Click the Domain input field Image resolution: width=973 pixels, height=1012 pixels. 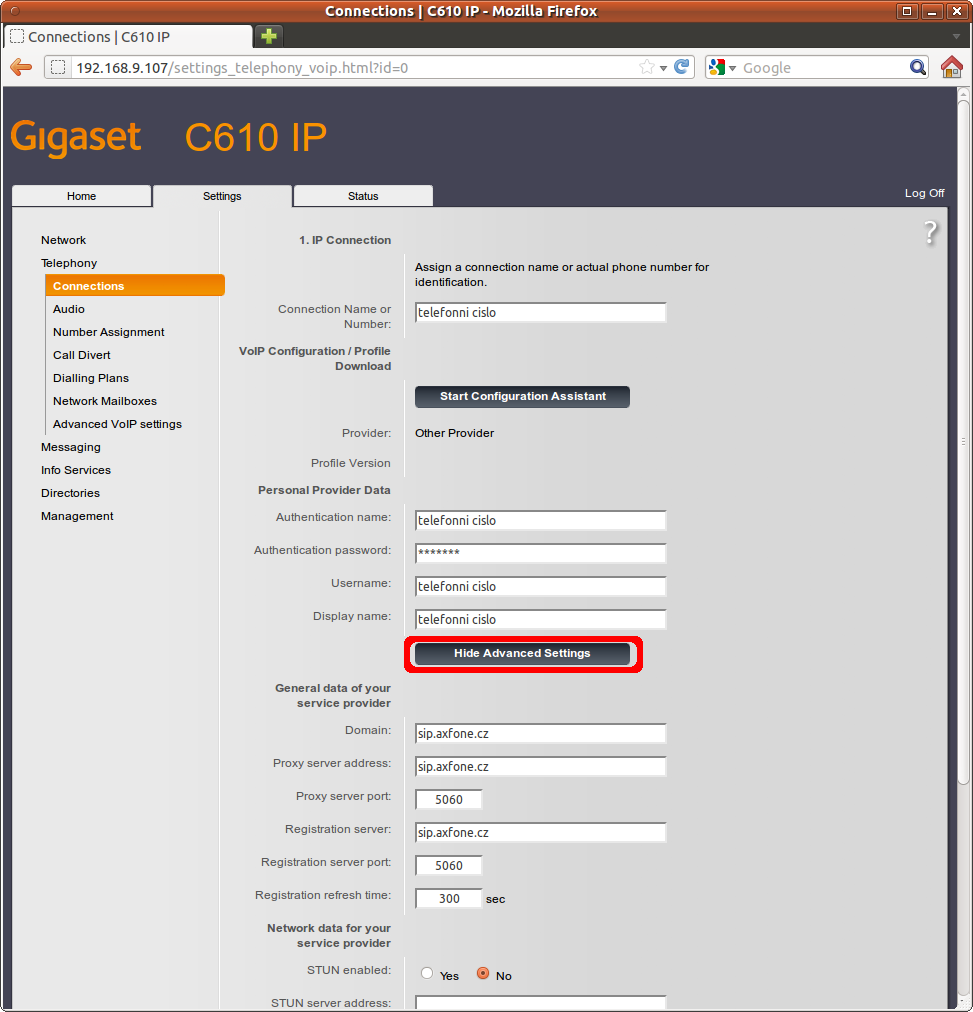540,734
